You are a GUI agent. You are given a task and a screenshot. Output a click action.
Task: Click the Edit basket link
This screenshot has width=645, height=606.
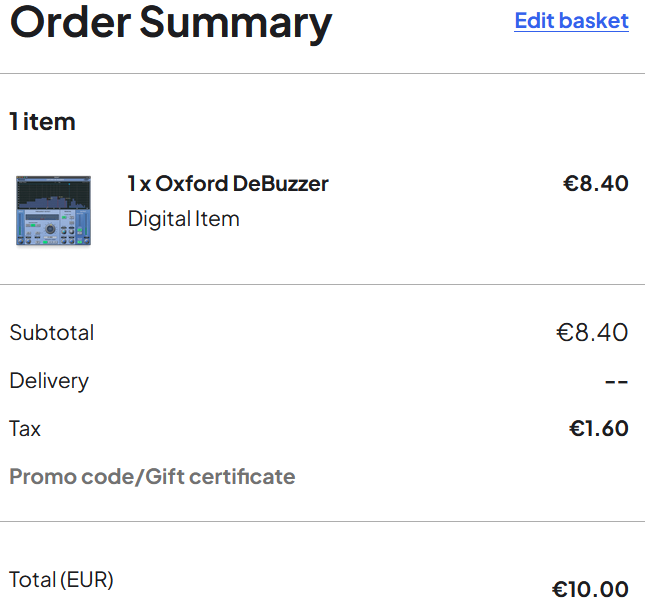(x=571, y=21)
